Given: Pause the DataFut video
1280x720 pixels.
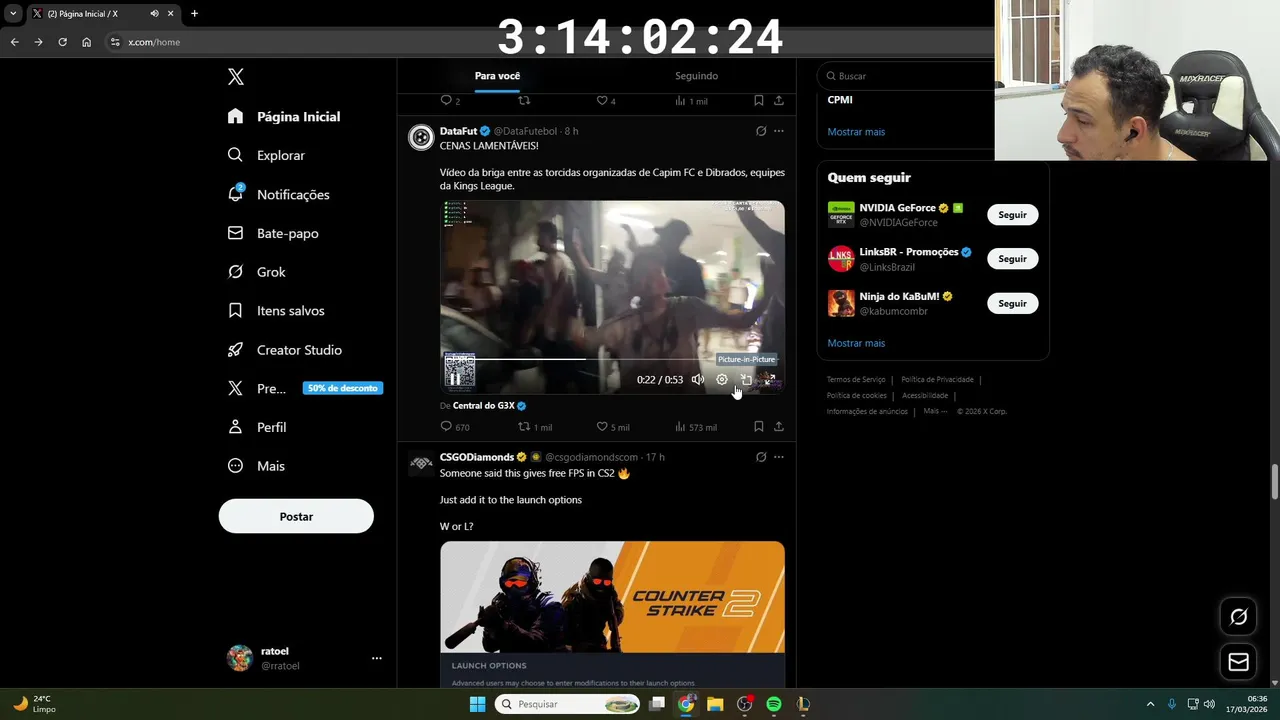Looking at the screenshot, I should point(455,379).
